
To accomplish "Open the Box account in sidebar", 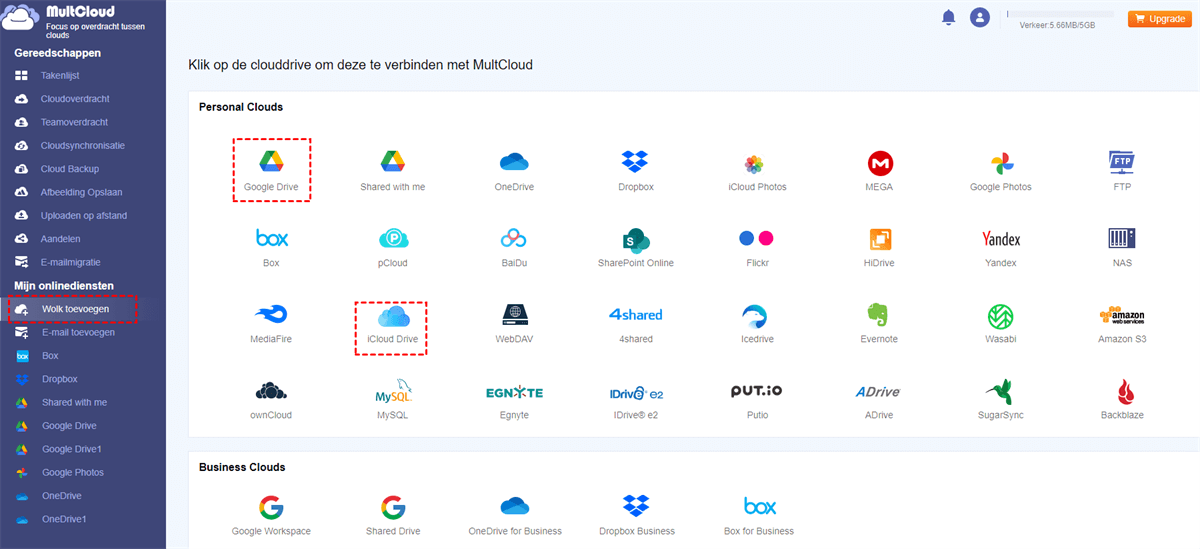I will [x=50, y=356].
